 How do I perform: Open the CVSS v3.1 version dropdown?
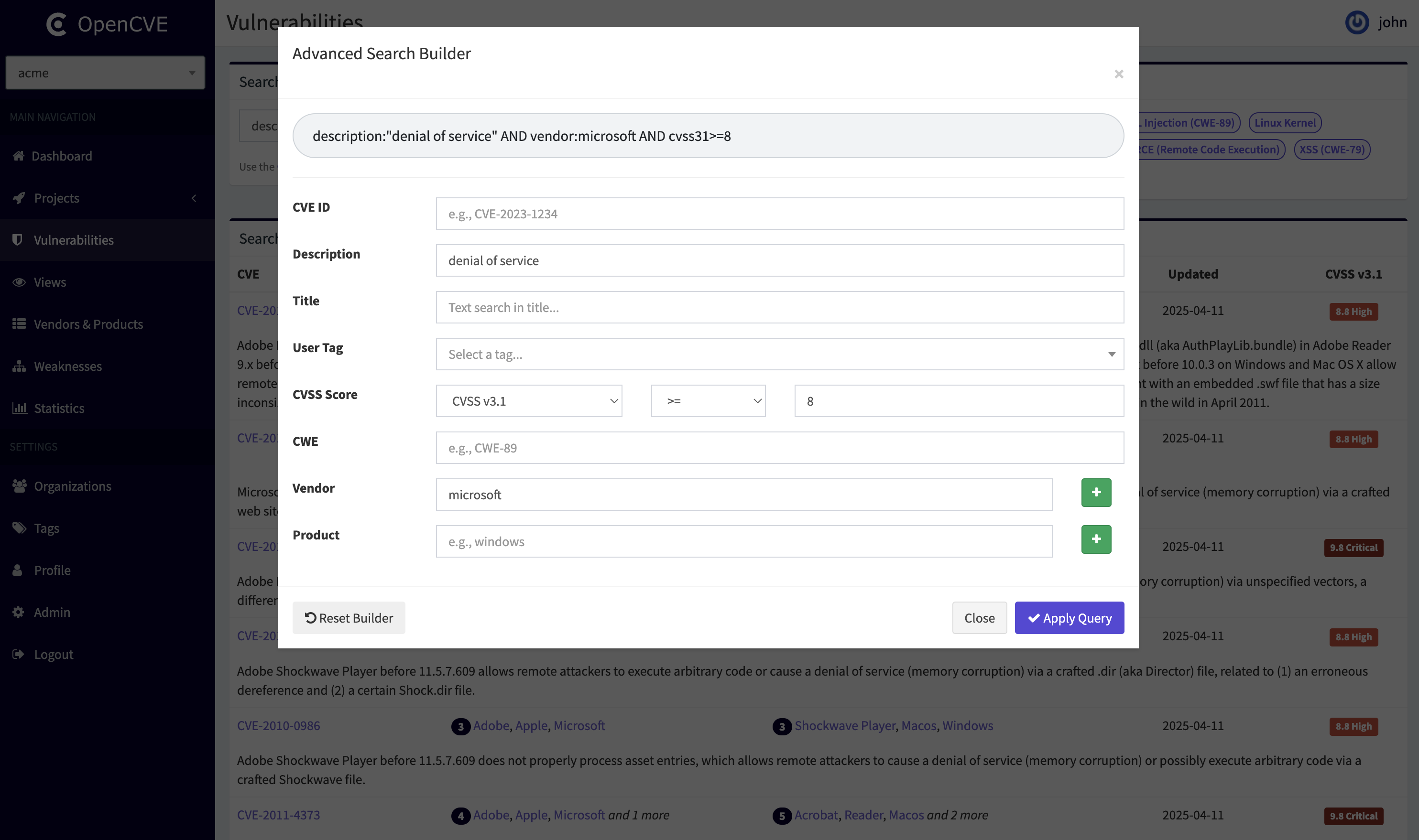(x=528, y=401)
